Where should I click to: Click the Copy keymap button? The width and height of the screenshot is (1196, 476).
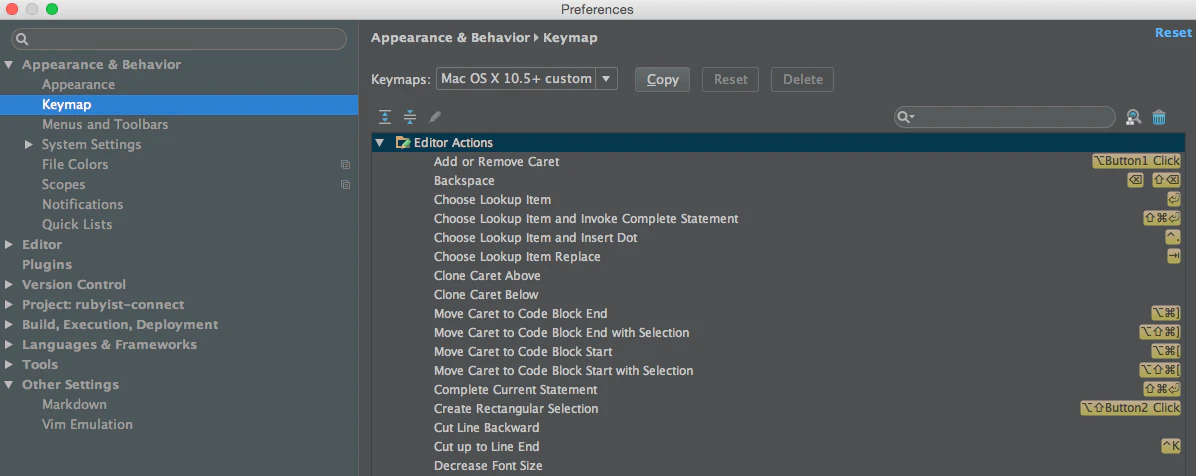662,79
